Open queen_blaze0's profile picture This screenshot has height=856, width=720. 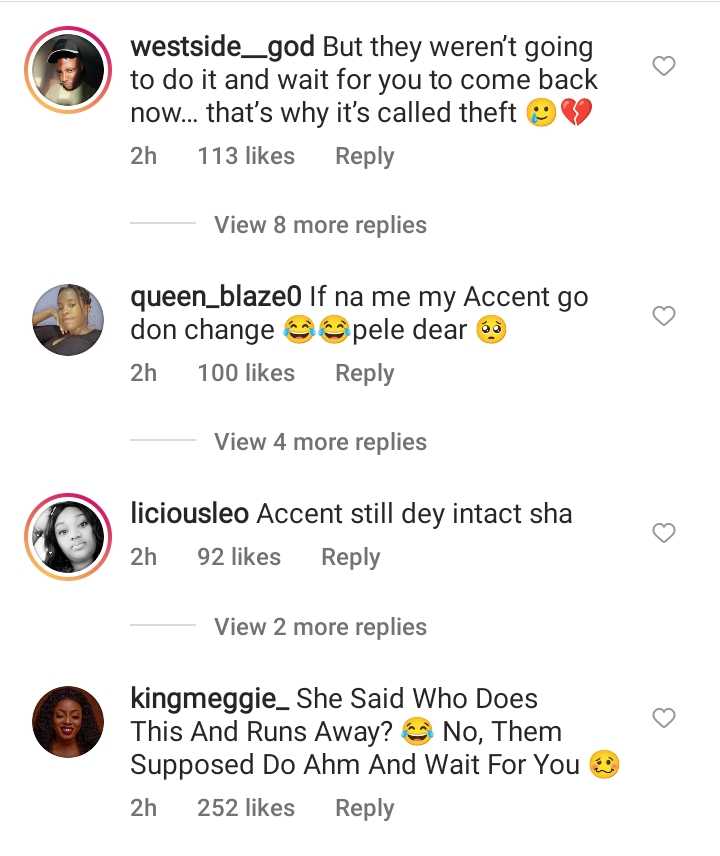click(x=67, y=320)
